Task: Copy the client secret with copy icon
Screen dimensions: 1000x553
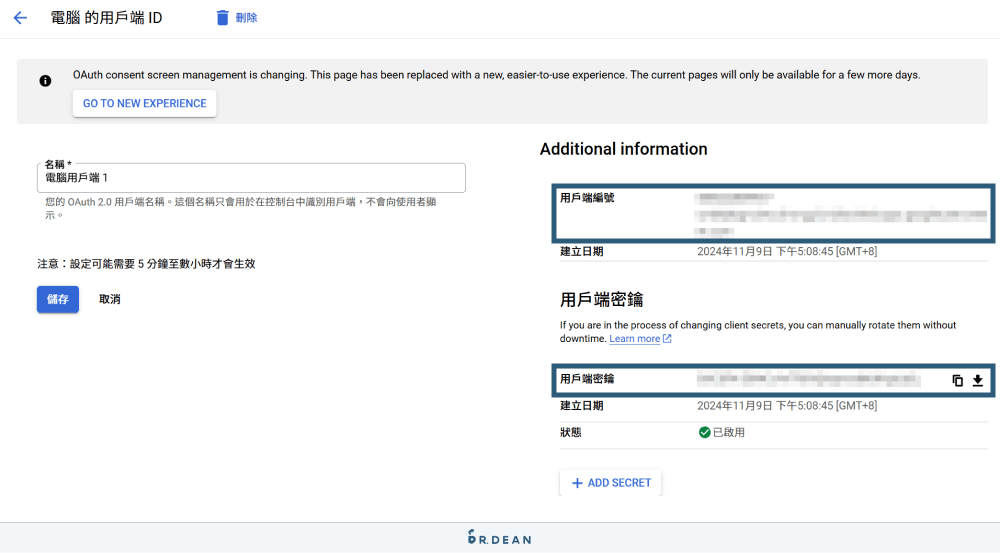Action: [x=957, y=381]
